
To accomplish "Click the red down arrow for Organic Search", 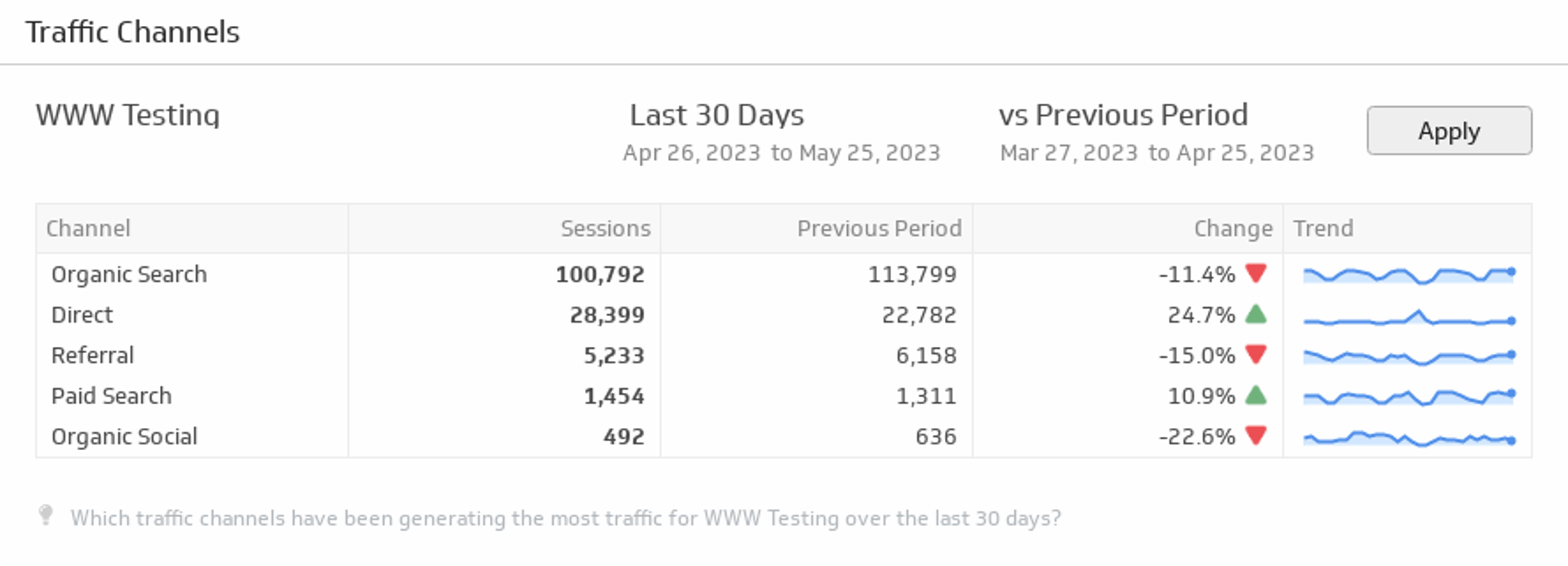I will [1256, 274].
